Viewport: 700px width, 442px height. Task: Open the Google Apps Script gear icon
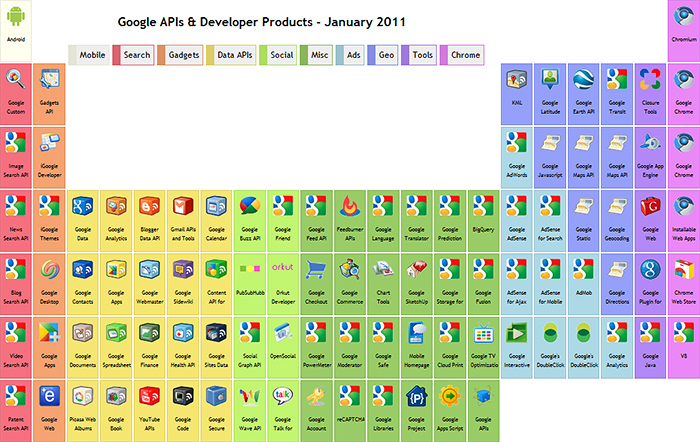click(x=450, y=396)
